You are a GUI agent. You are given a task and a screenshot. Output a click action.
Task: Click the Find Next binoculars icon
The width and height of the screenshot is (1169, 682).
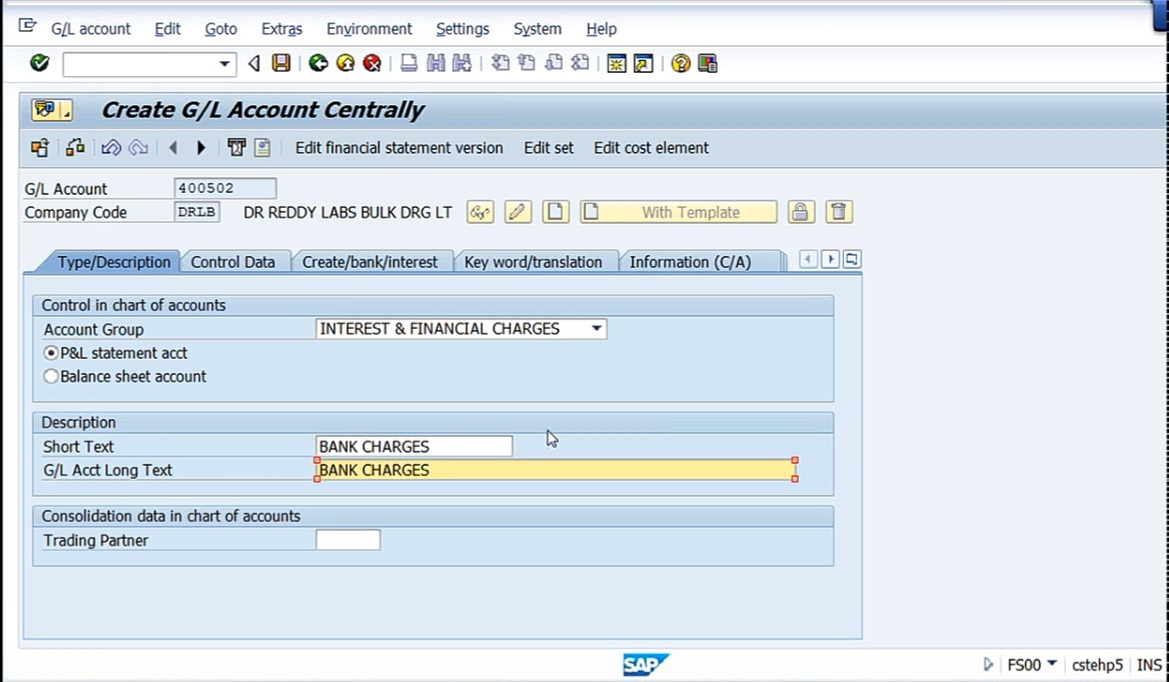[x=462, y=63]
